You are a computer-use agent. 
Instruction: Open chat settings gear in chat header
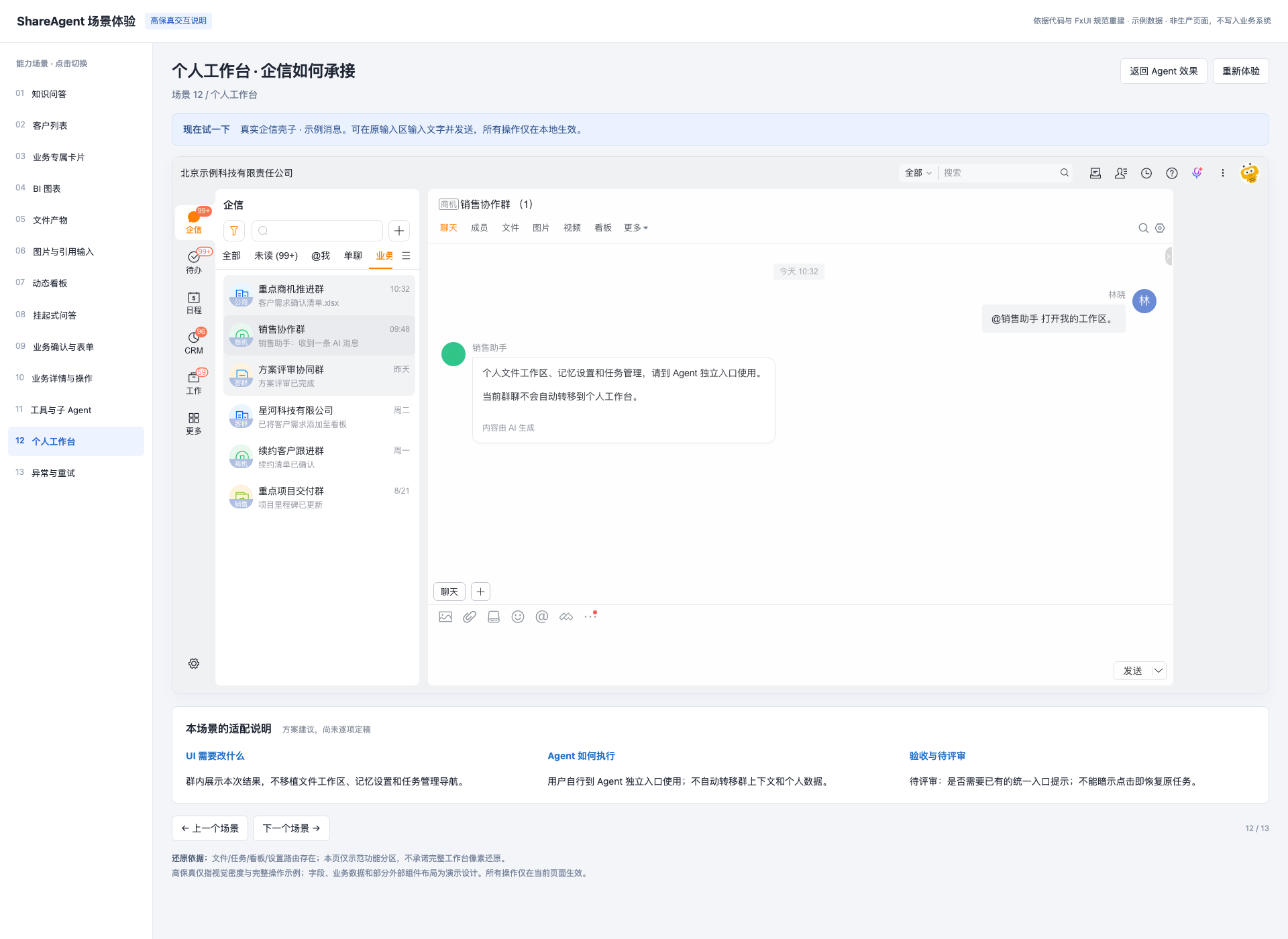coord(1160,228)
